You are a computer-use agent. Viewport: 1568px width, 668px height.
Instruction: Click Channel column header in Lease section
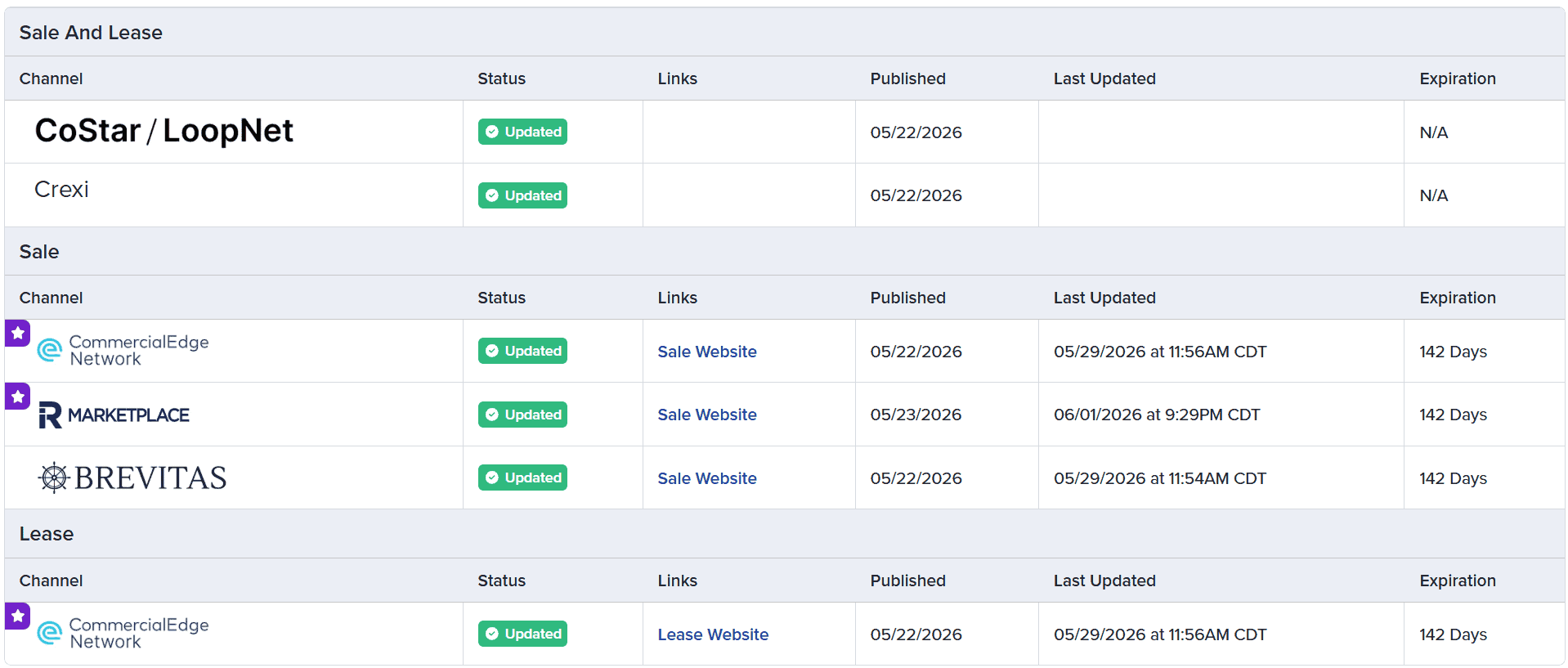coord(52,581)
